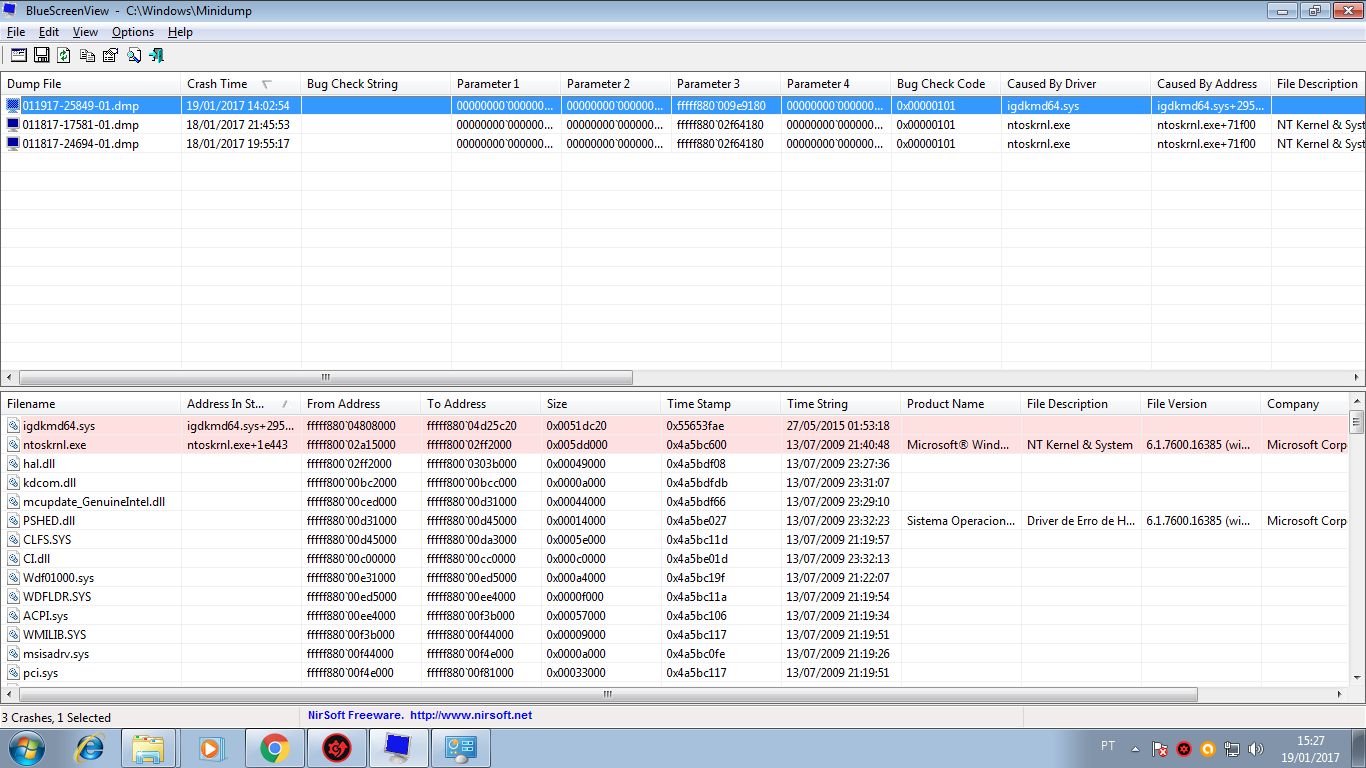The image size is (1366, 768).
Task: Sort by Bug Check String column
Action: pos(376,84)
